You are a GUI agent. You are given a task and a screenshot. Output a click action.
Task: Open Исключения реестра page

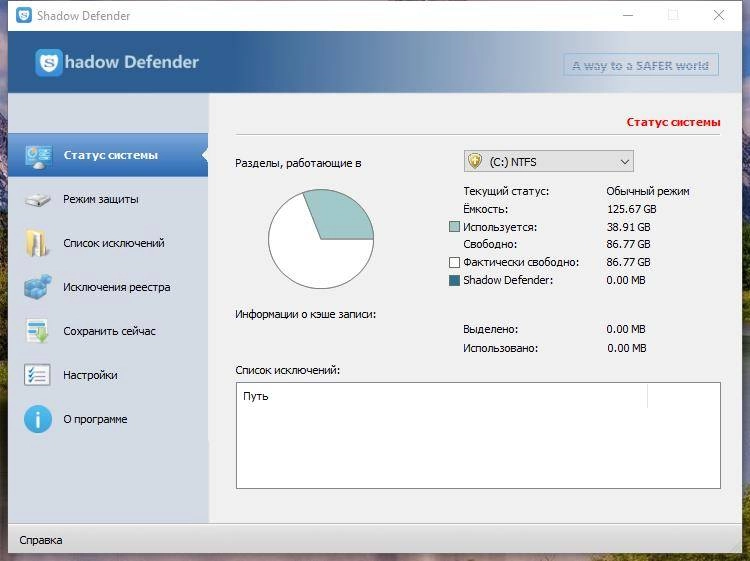tap(108, 287)
